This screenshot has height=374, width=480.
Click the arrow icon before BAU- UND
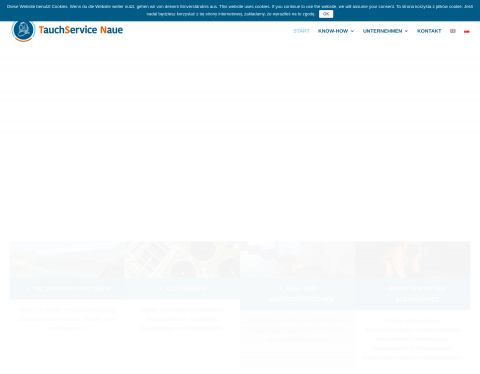[281, 288]
